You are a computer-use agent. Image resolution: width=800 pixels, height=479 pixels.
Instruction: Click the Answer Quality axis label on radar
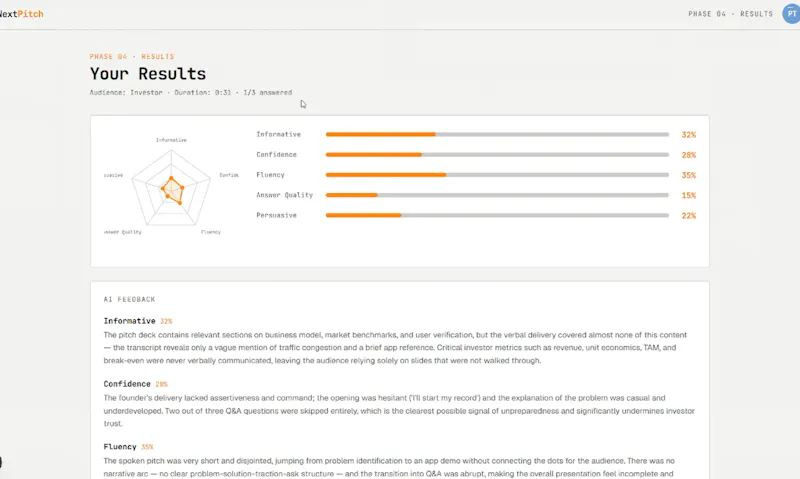click(122, 232)
